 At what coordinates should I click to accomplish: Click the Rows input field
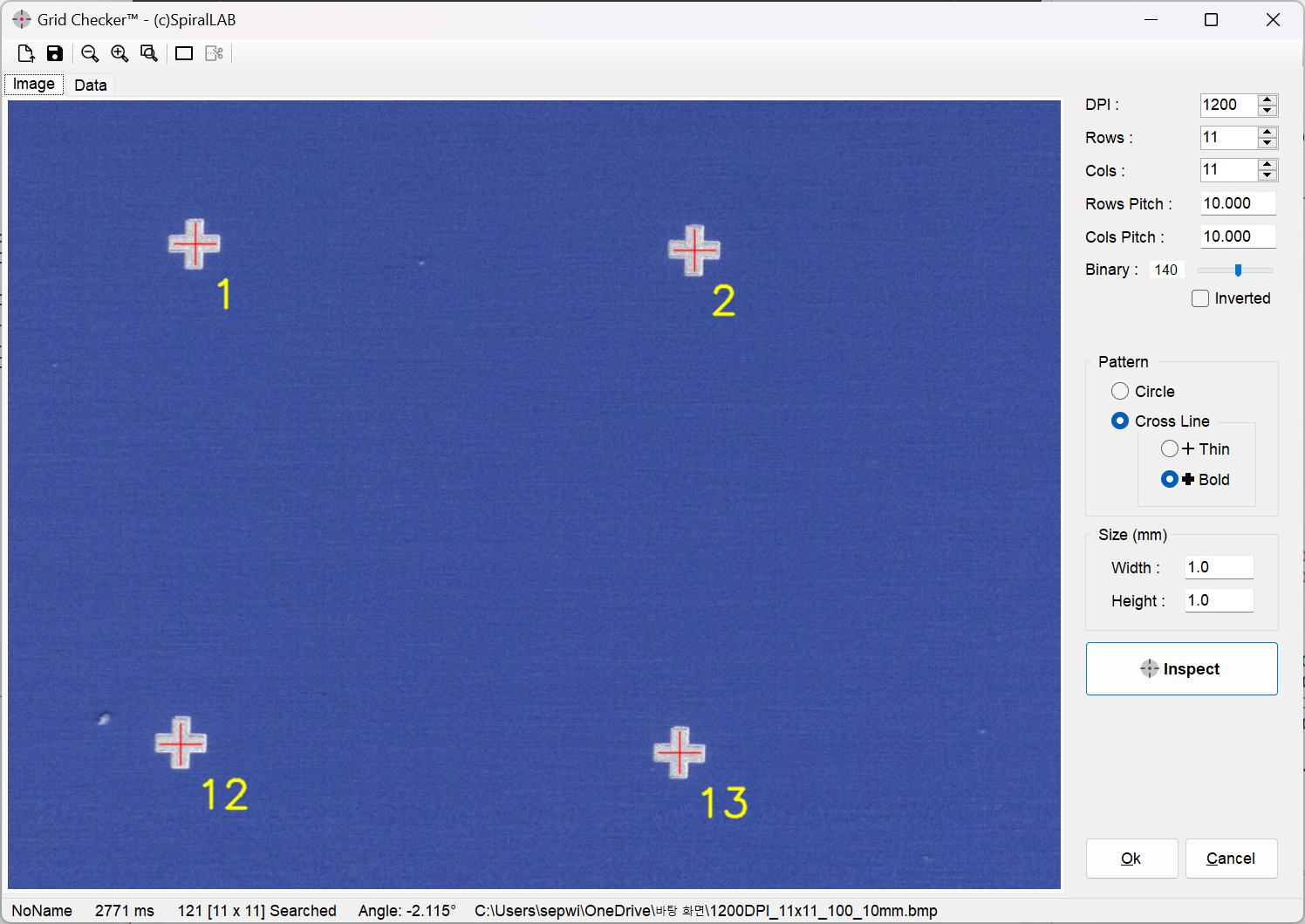(1228, 137)
